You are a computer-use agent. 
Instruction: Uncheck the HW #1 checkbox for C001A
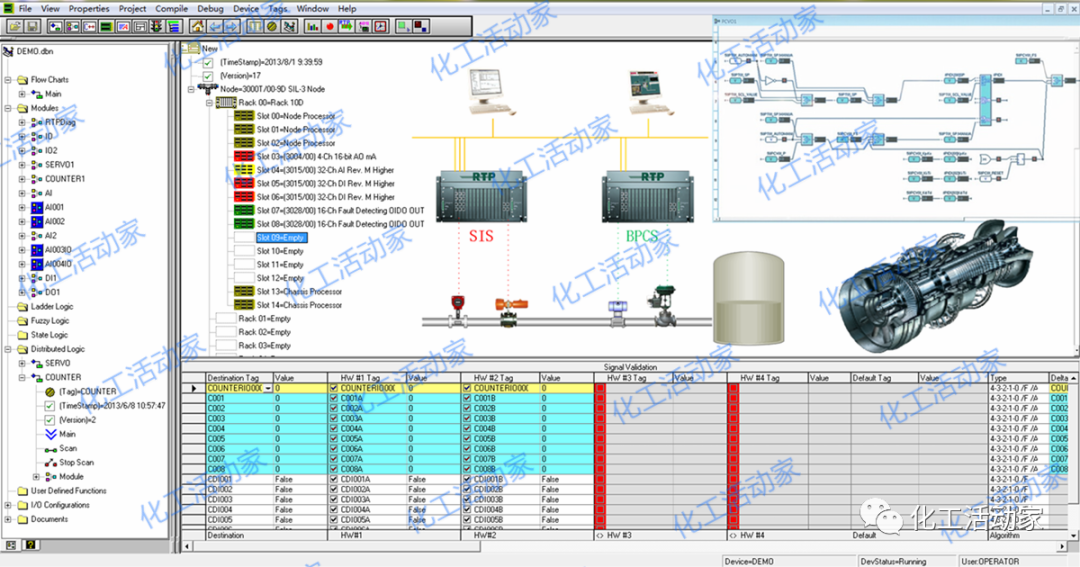tap(334, 398)
